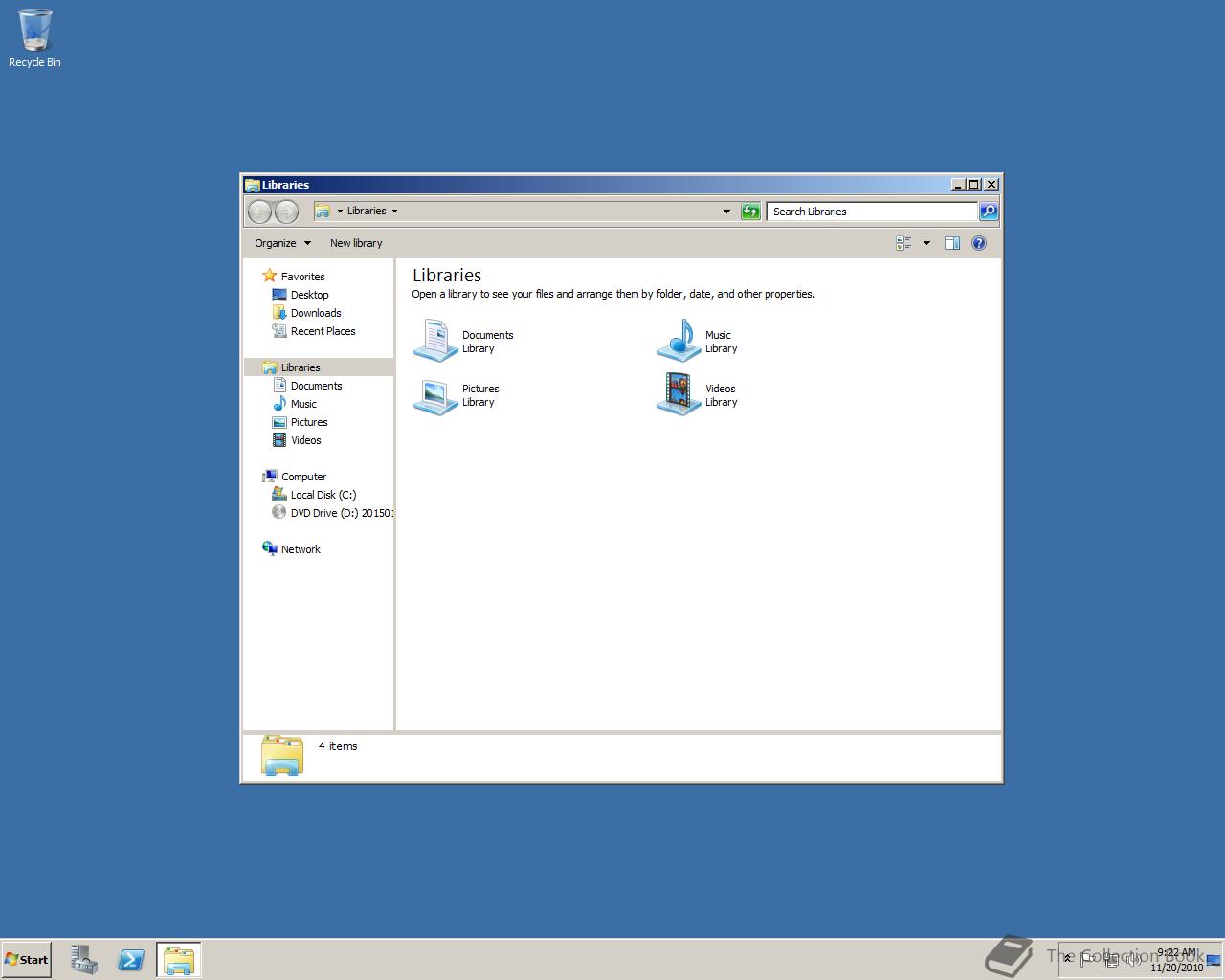The image size is (1225, 980).
Task: Expand the address bar history dropdown
Action: coord(726,212)
